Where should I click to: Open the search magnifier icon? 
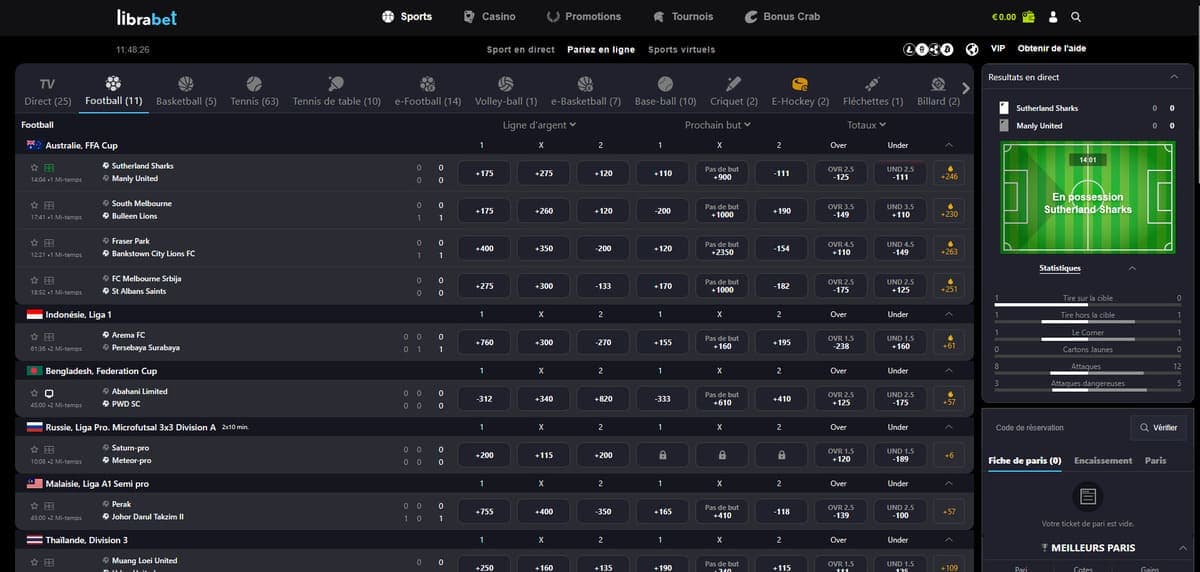pos(1076,17)
